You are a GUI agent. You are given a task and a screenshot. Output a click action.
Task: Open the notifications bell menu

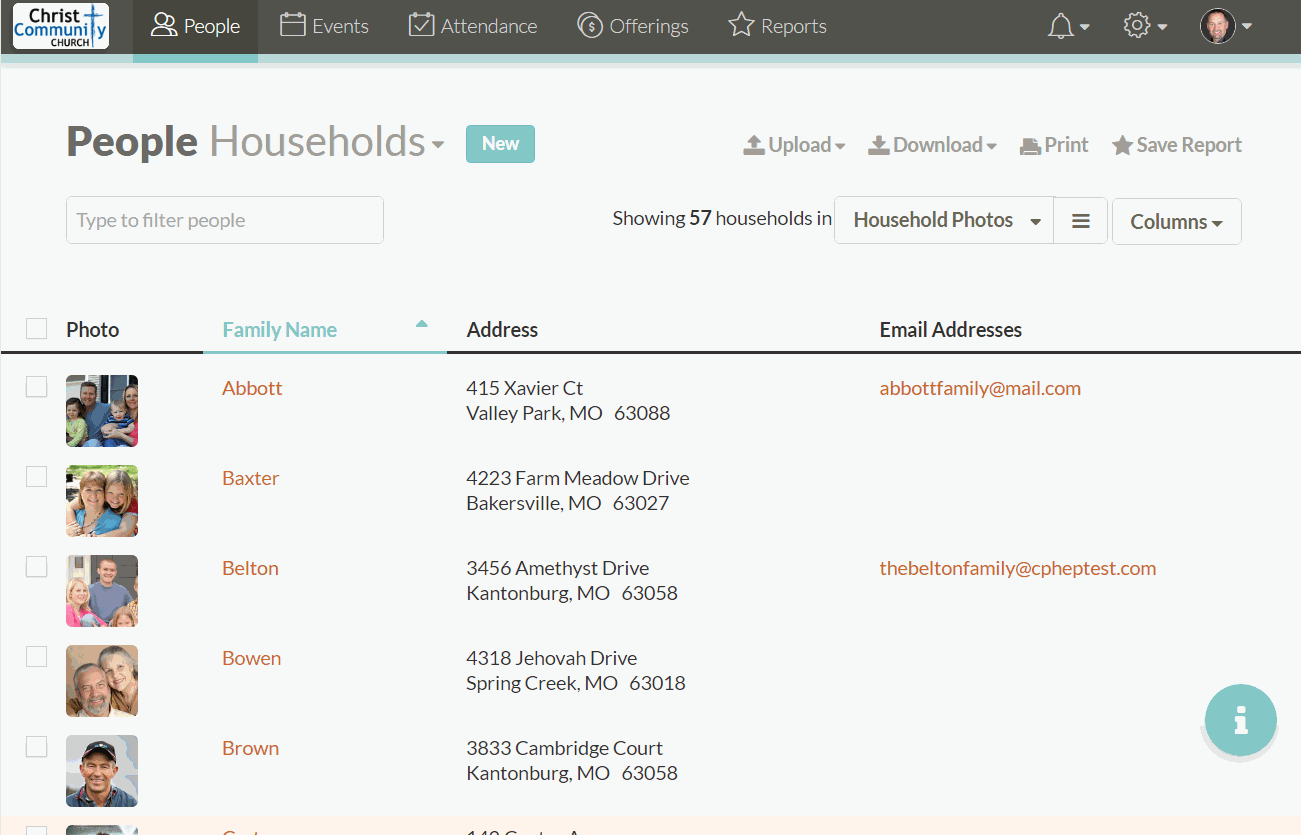[1067, 26]
